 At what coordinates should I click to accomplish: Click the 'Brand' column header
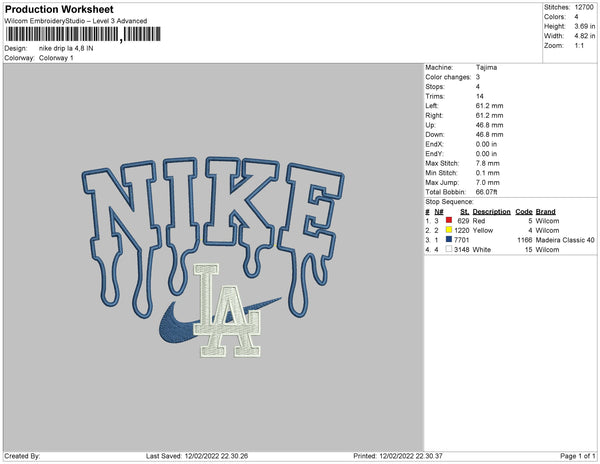click(545, 212)
